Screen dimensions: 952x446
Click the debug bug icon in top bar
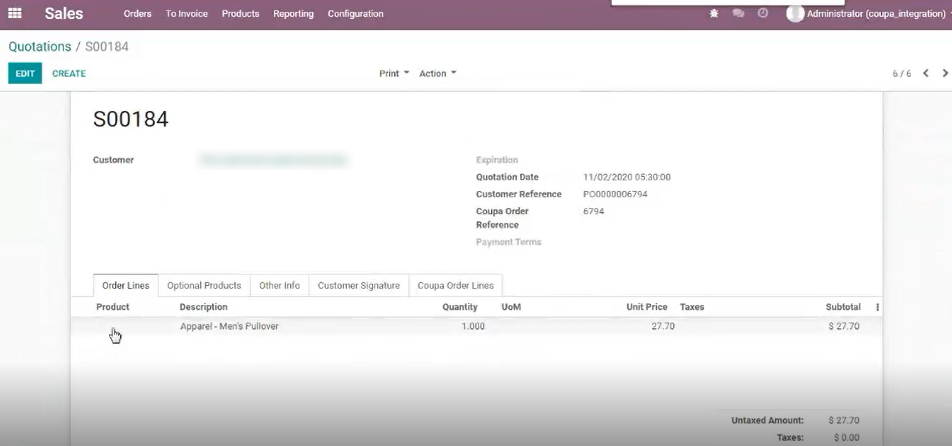coord(714,13)
